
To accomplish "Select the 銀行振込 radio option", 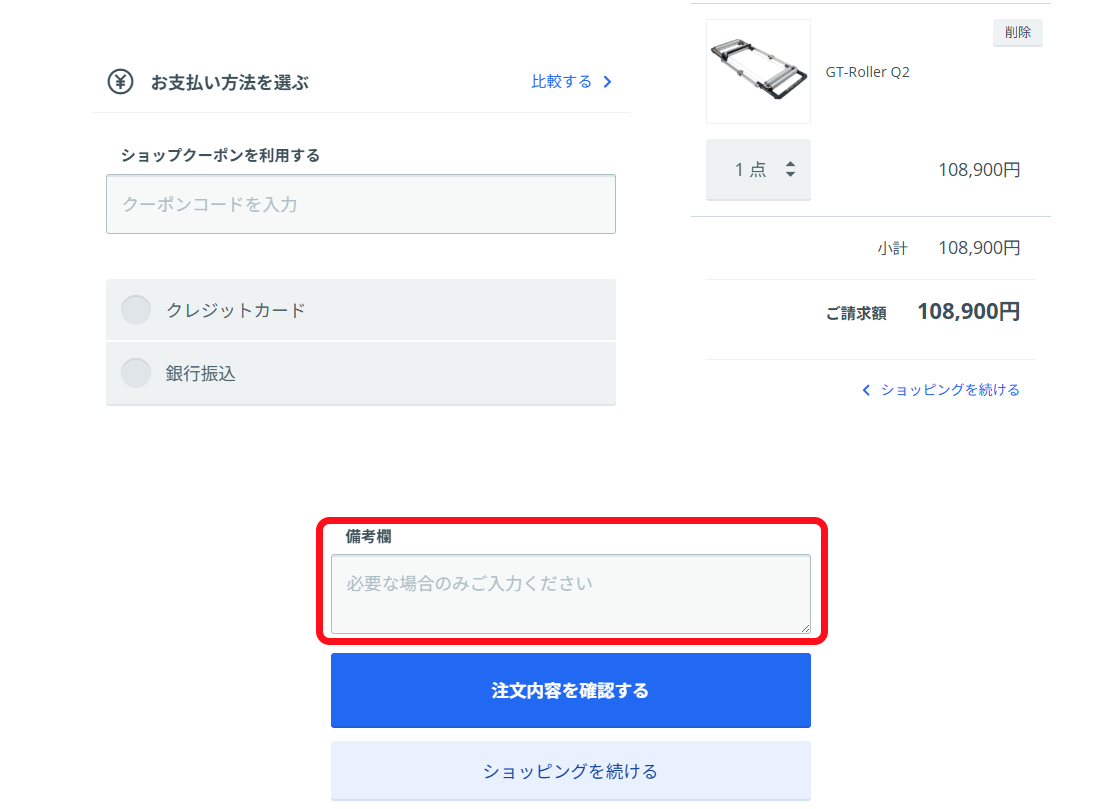I will tap(136, 373).
